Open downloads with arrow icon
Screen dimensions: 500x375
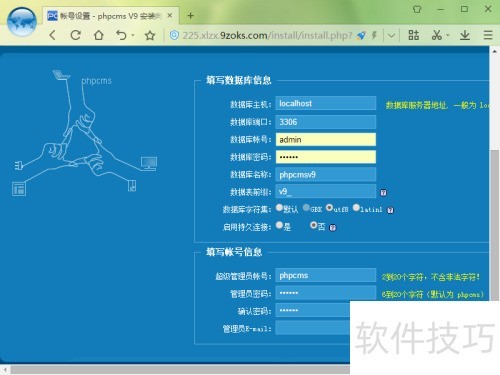pyautogui.click(x=465, y=35)
